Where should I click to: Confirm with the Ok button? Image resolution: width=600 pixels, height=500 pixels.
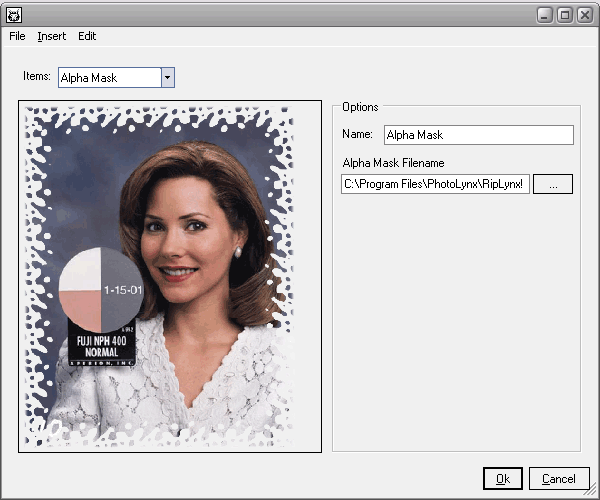pyautogui.click(x=502, y=479)
